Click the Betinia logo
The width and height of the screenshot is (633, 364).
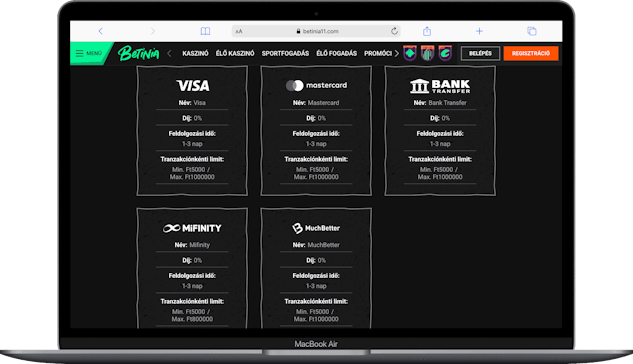pyautogui.click(x=138, y=53)
